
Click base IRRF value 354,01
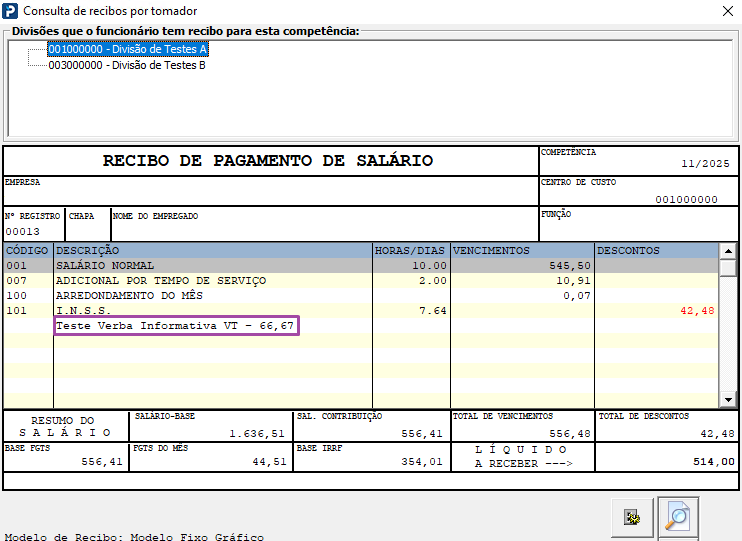422,462
